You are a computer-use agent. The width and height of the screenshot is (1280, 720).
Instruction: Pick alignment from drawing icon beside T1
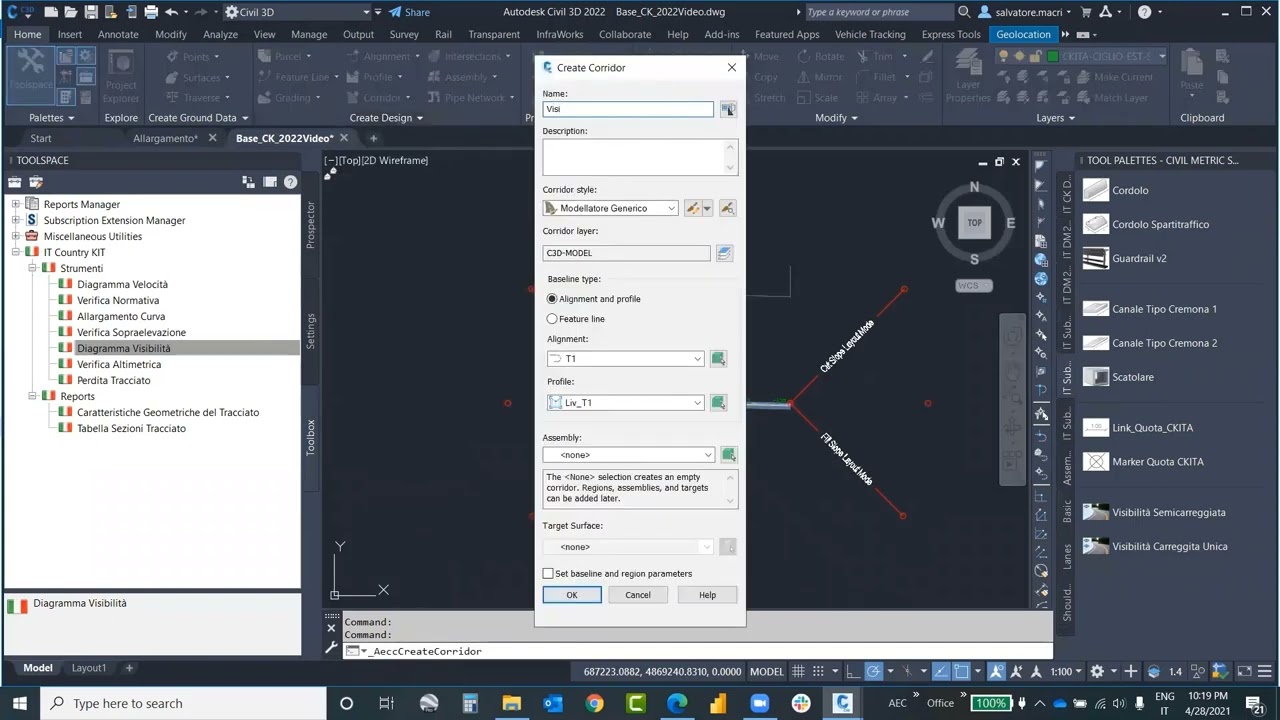(718, 358)
